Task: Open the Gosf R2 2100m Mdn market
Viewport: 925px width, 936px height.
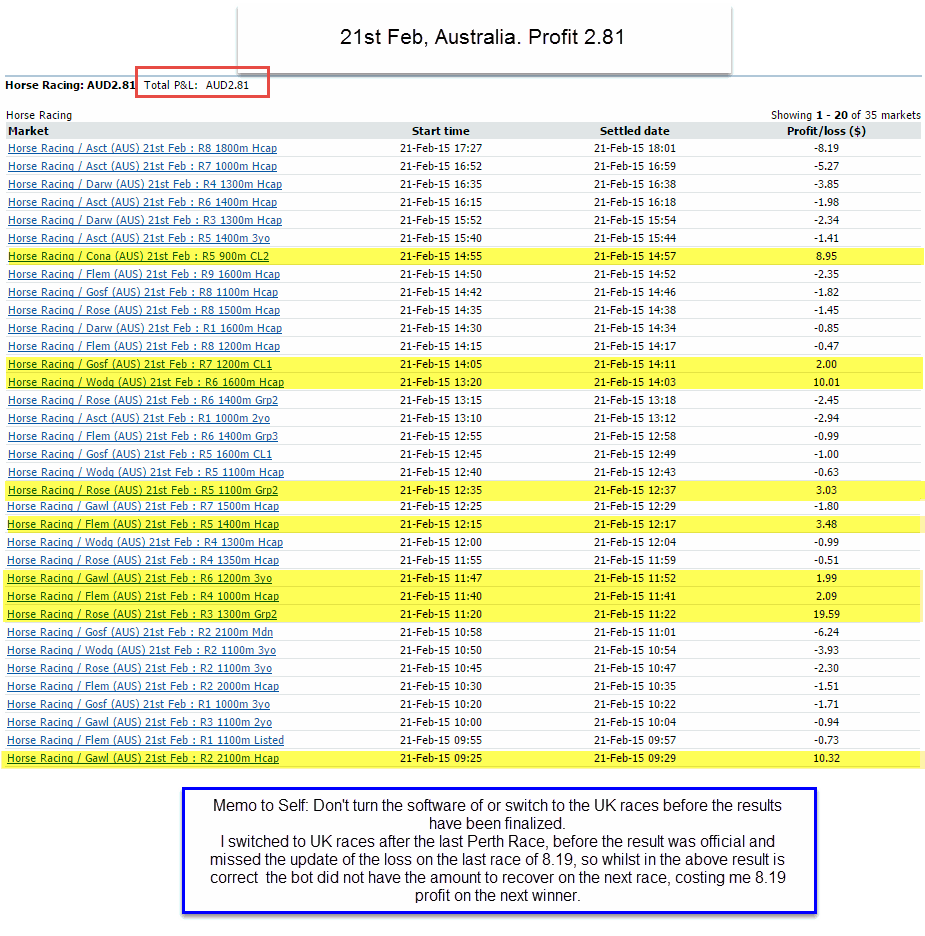Action: (140, 632)
